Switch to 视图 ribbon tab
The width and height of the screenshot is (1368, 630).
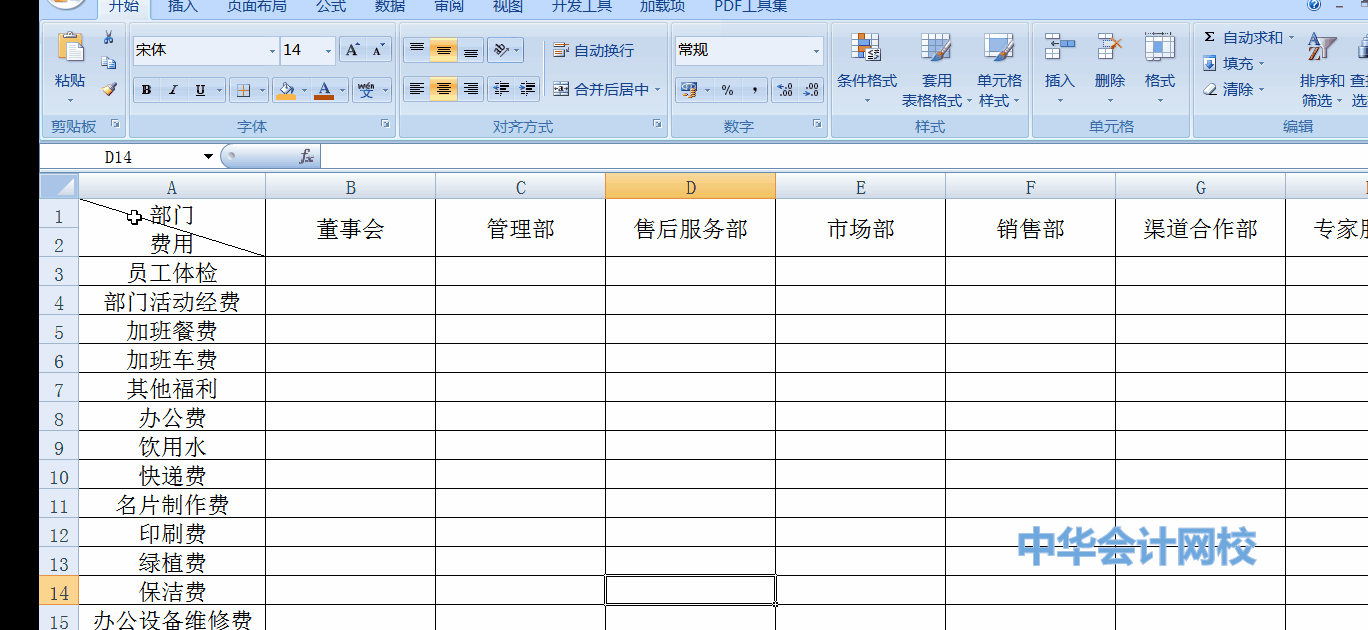click(x=508, y=7)
